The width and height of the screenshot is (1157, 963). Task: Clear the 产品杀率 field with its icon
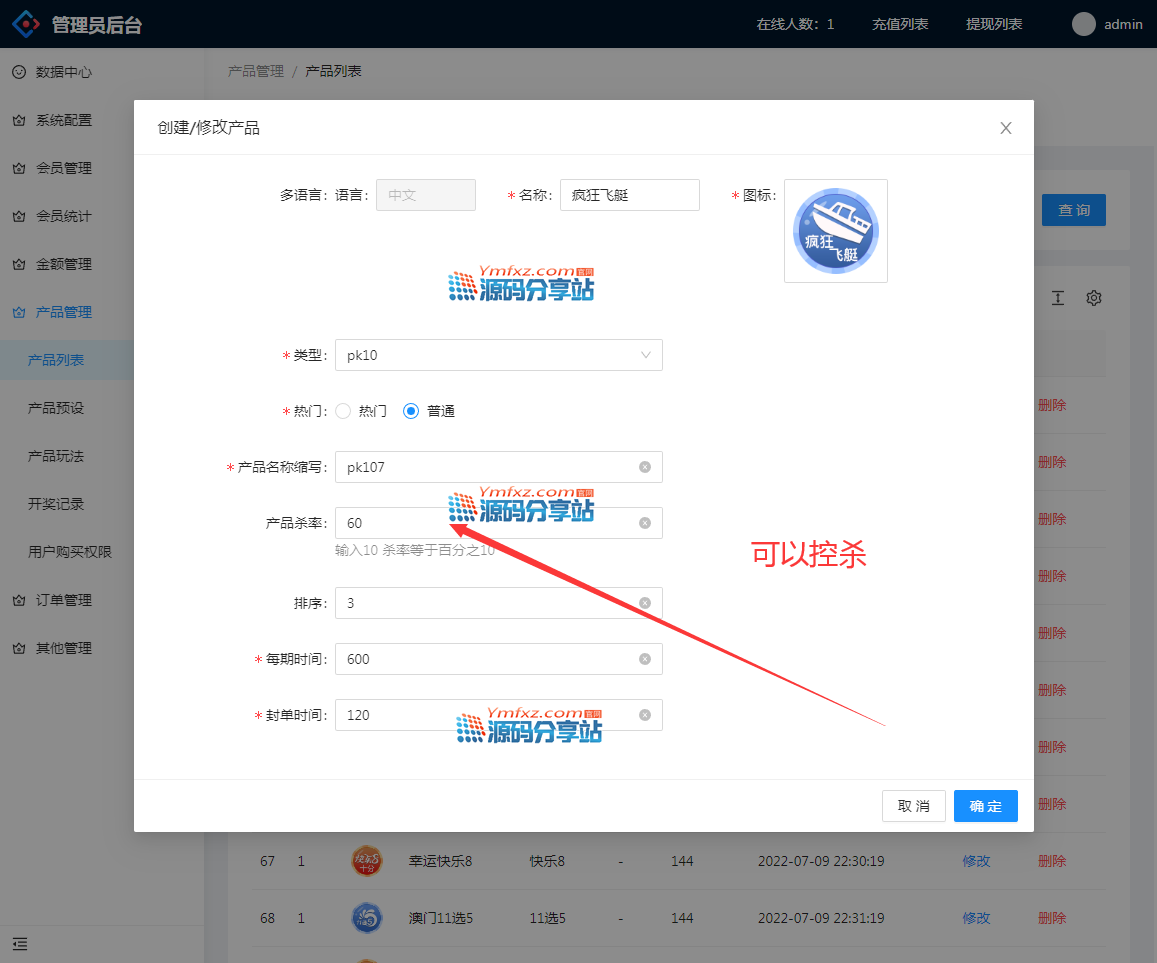(x=645, y=523)
